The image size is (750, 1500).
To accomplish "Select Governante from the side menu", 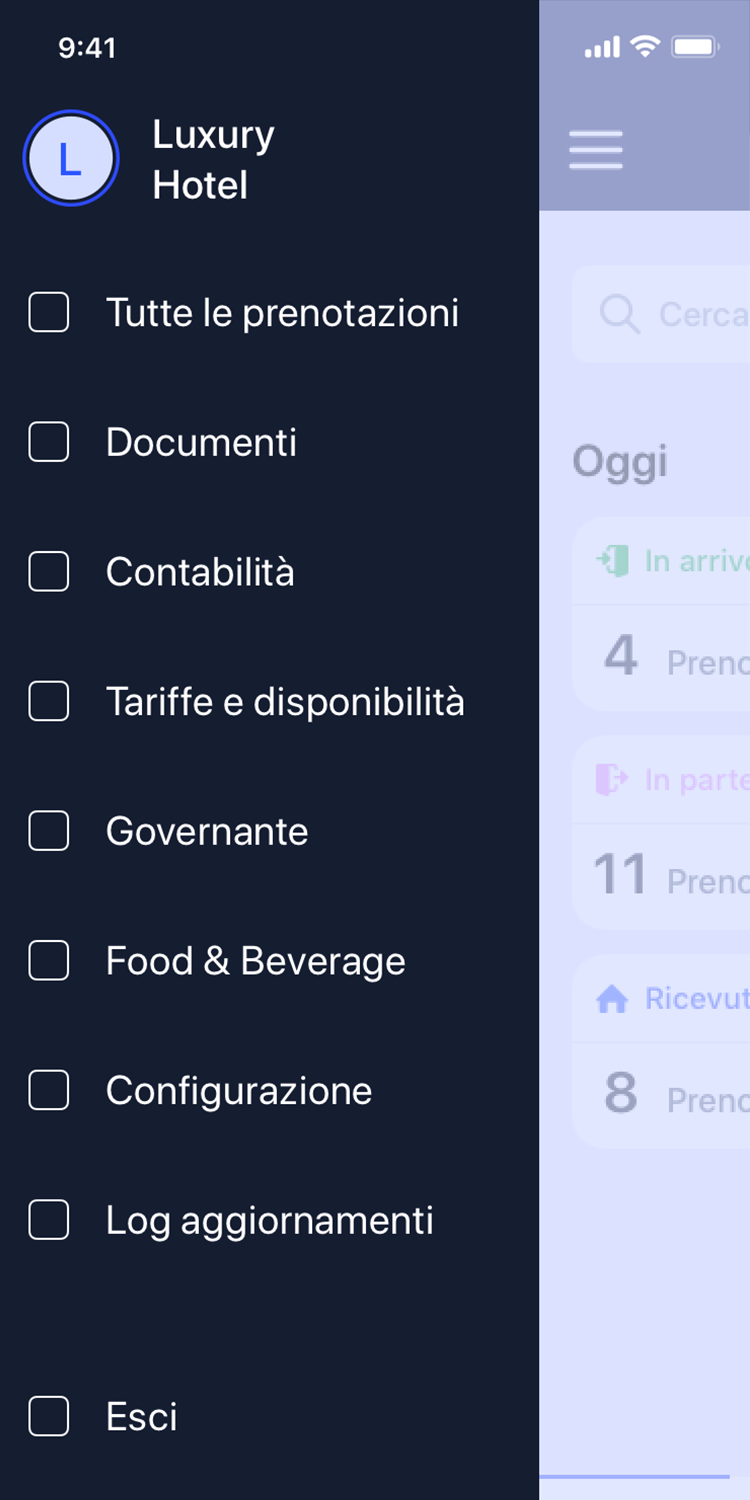I will click(x=207, y=832).
